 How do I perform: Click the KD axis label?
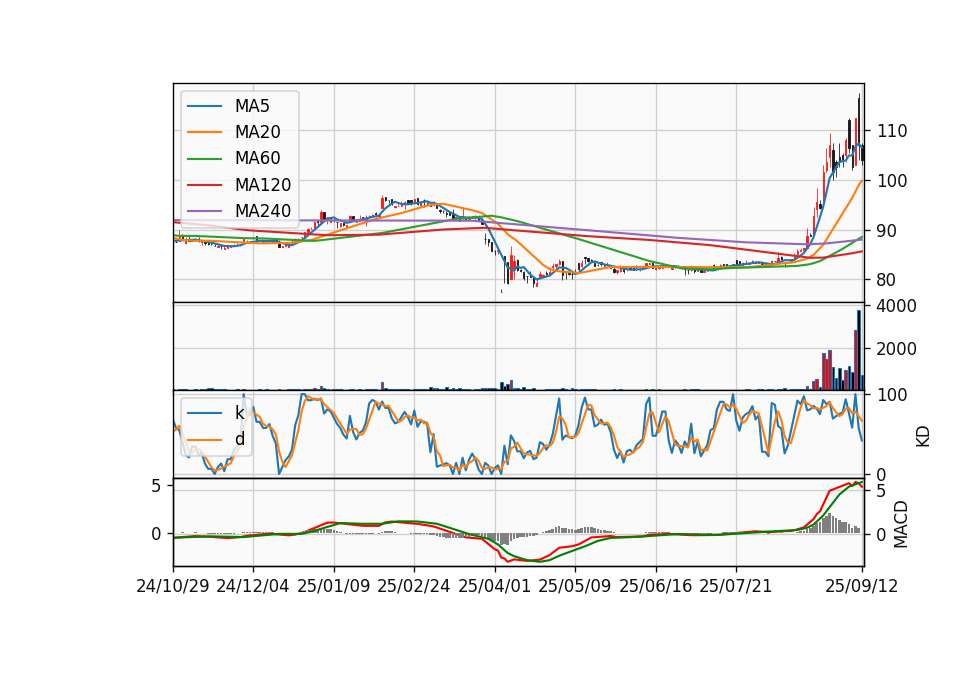point(923,437)
